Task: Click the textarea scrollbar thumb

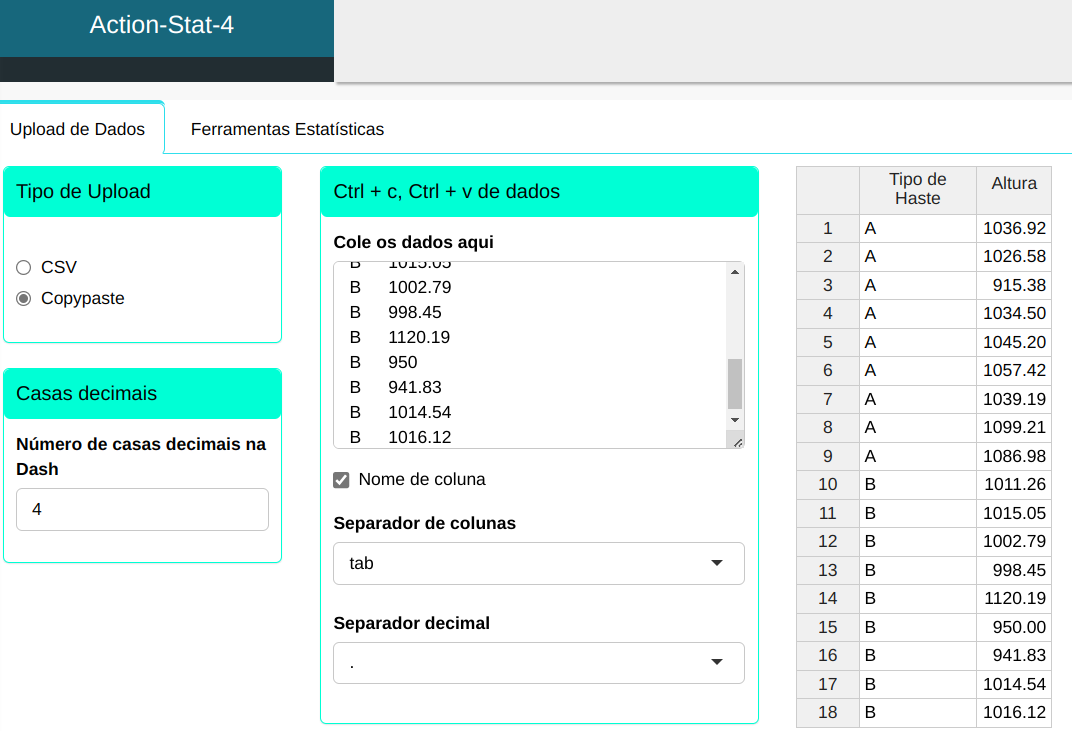Action: click(x=735, y=383)
